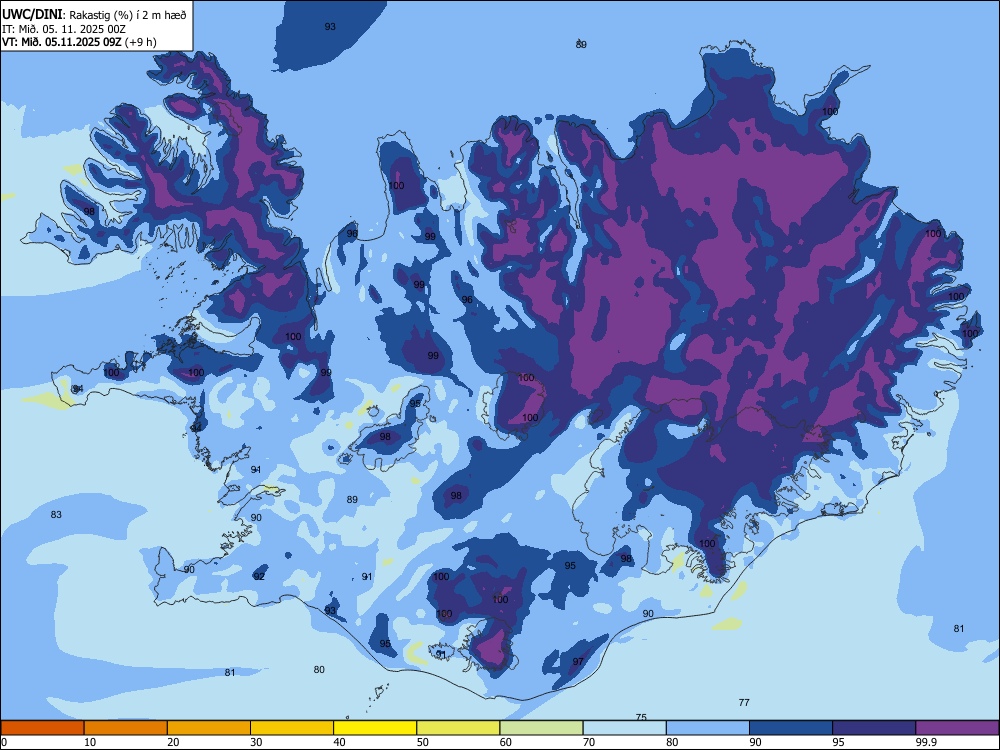Click the 'Rakastig (%) í 2 m hæð' label
Image resolution: width=1000 pixels, height=750 pixels.
pos(128,15)
